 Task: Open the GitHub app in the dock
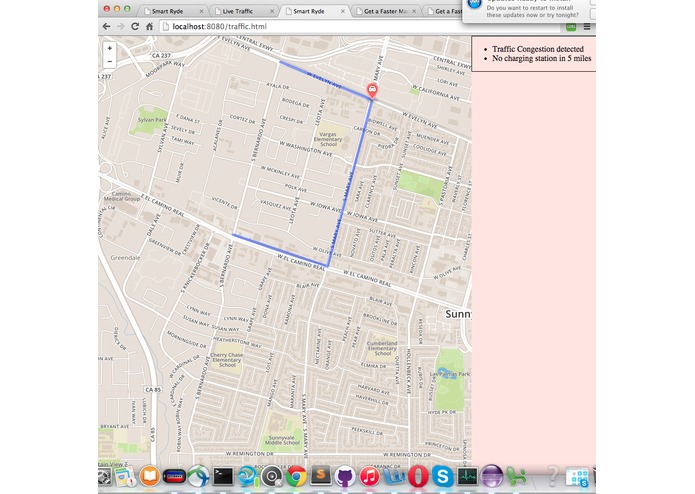tap(345, 476)
